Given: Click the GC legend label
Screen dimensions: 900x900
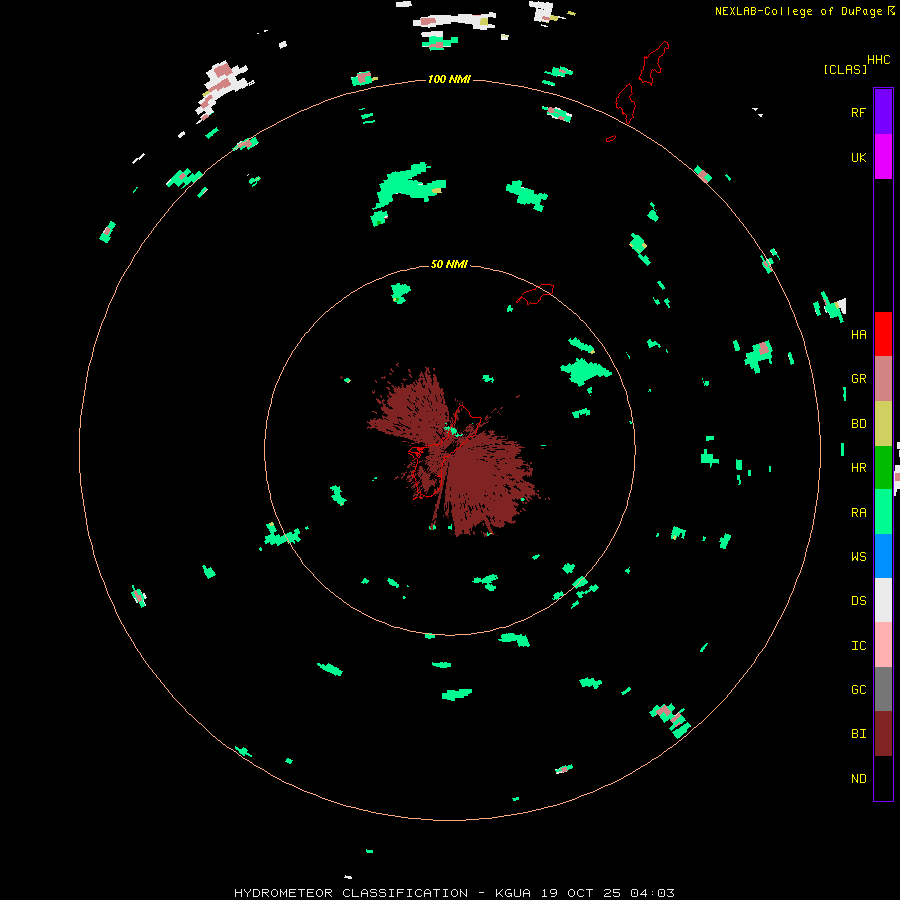Looking at the screenshot, I should click(x=858, y=690).
